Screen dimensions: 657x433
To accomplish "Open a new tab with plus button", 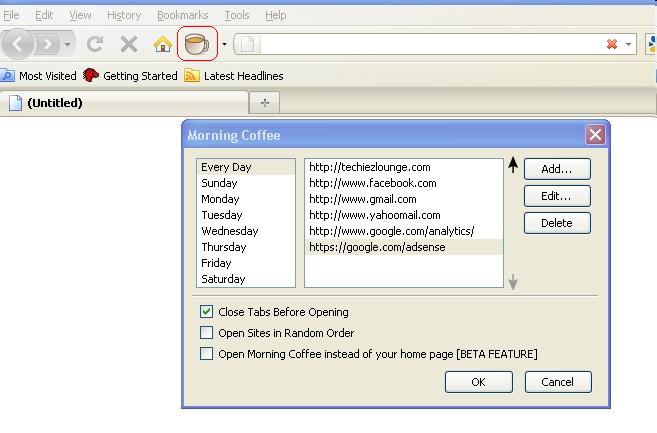I will coord(264,103).
